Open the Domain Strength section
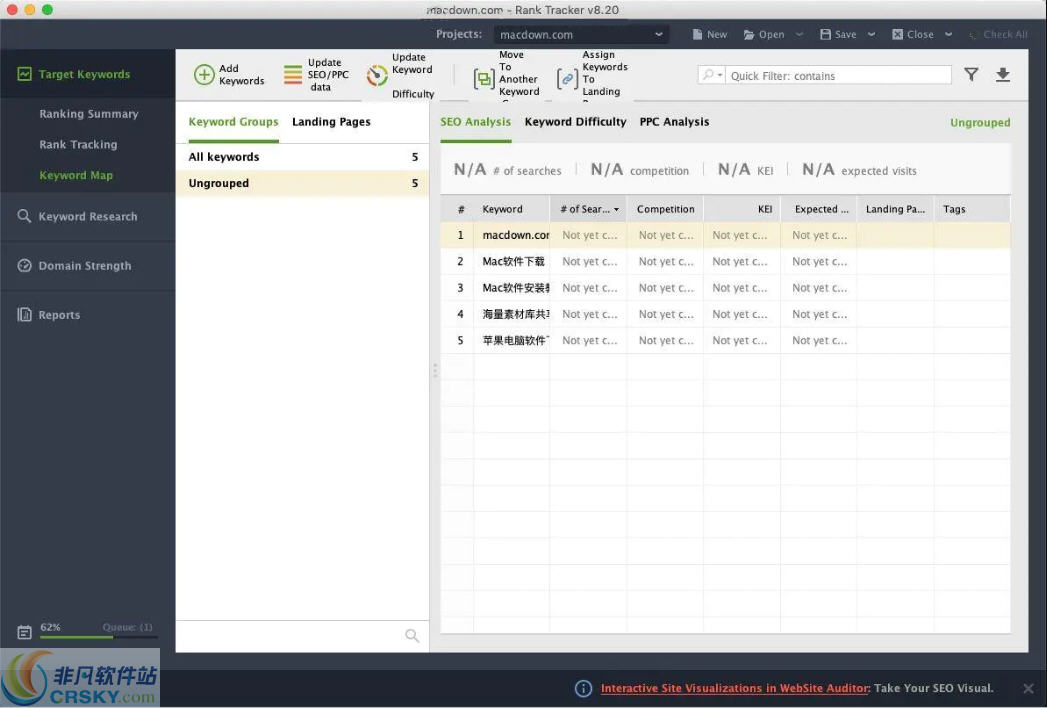 tap(87, 266)
